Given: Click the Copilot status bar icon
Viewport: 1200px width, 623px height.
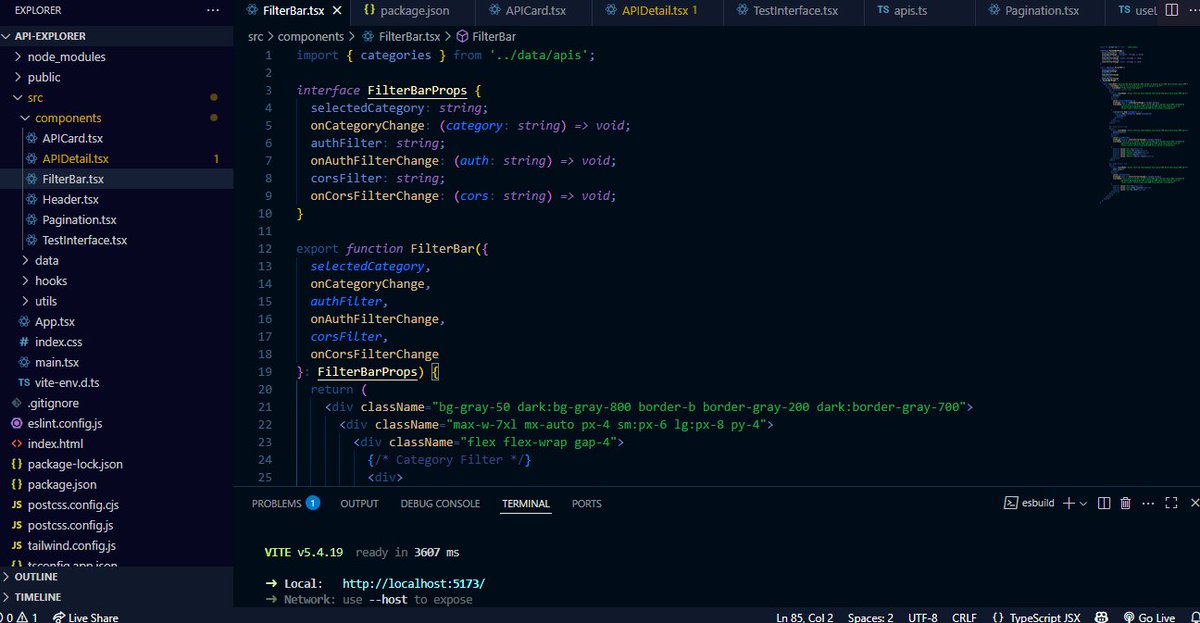Looking at the screenshot, I should click(x=1101, y=617).
